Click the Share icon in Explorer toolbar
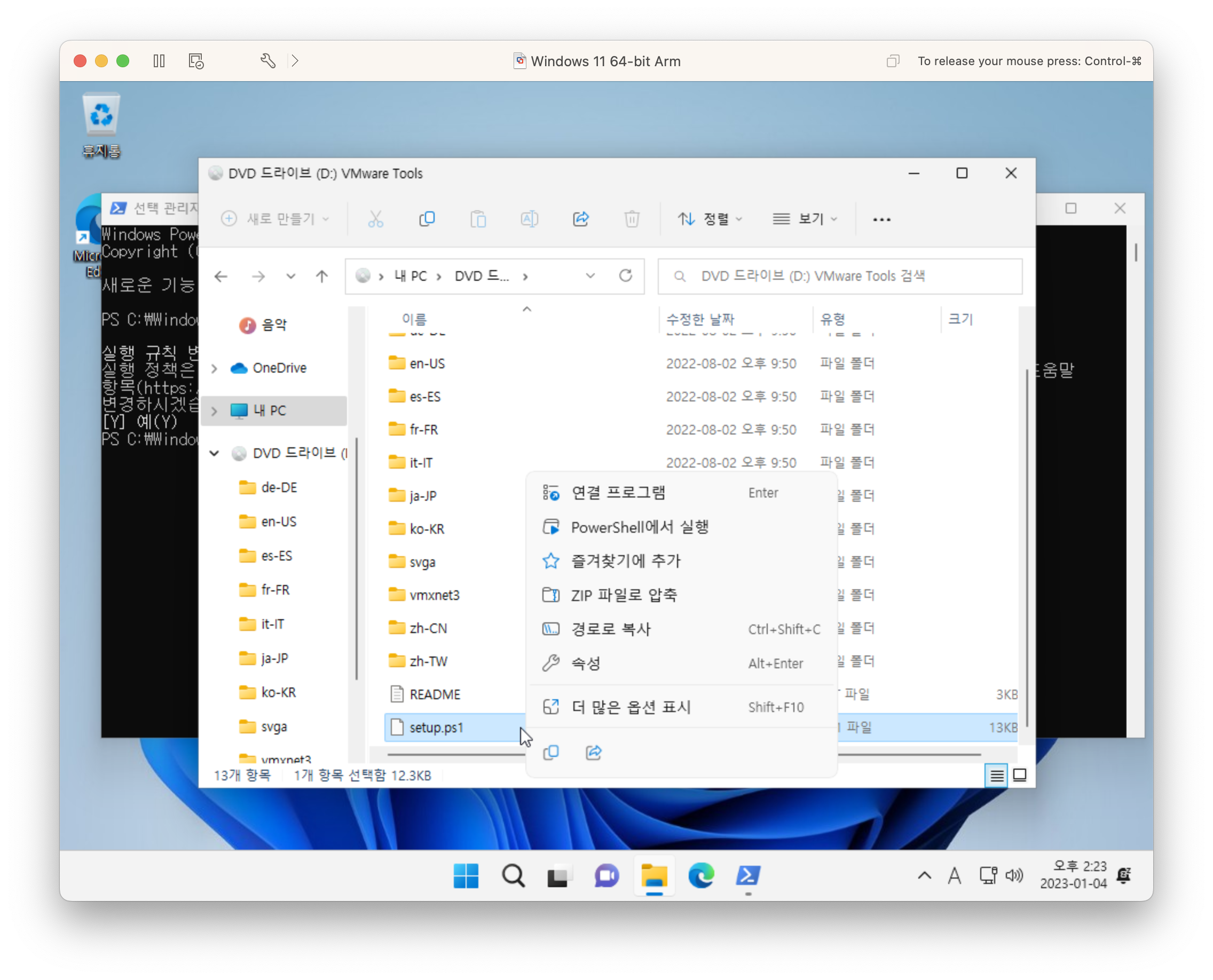This screenshot has width=1213, height=980. tap(580, 219)
